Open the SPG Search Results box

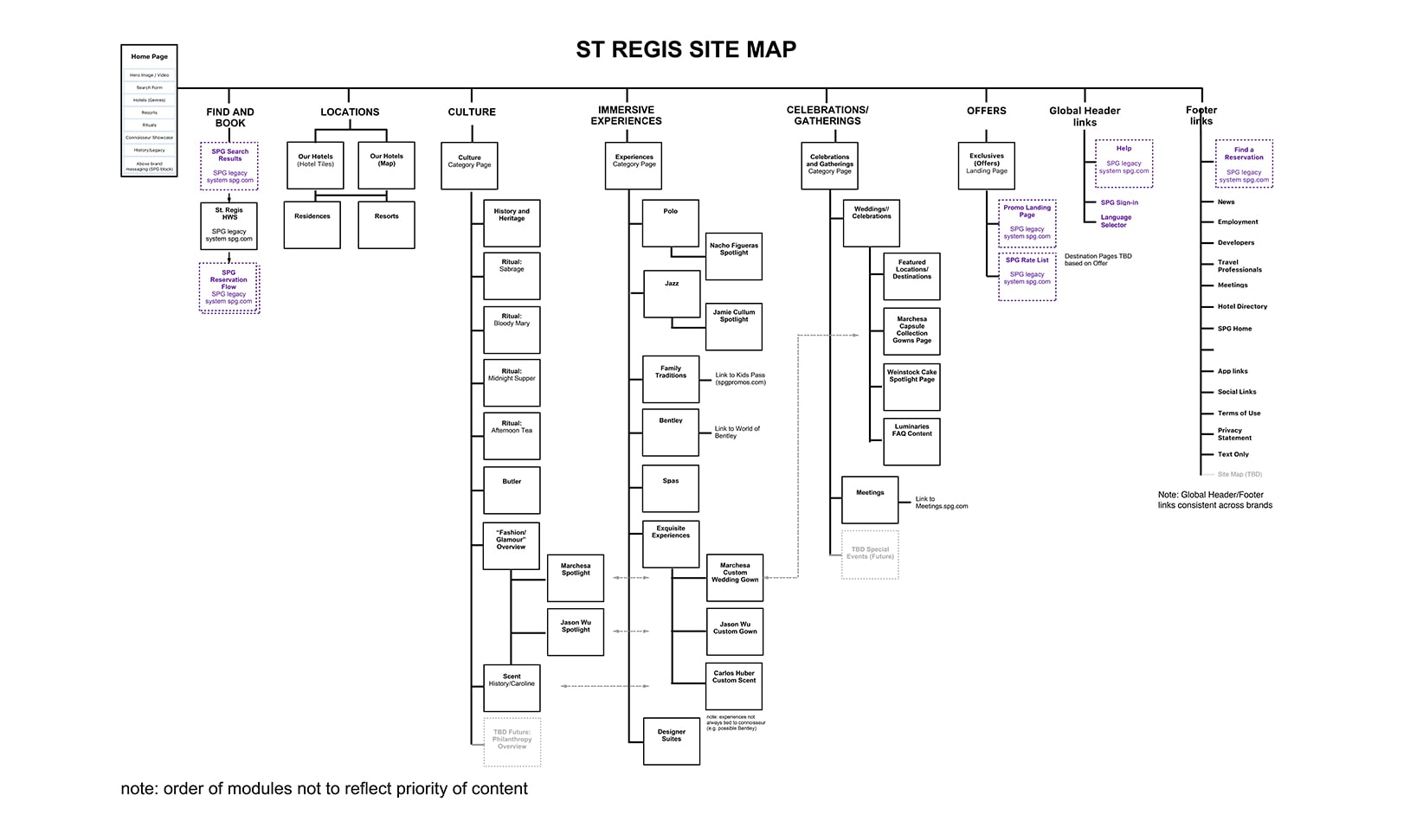pyautogui.click(x=229, y=165)
